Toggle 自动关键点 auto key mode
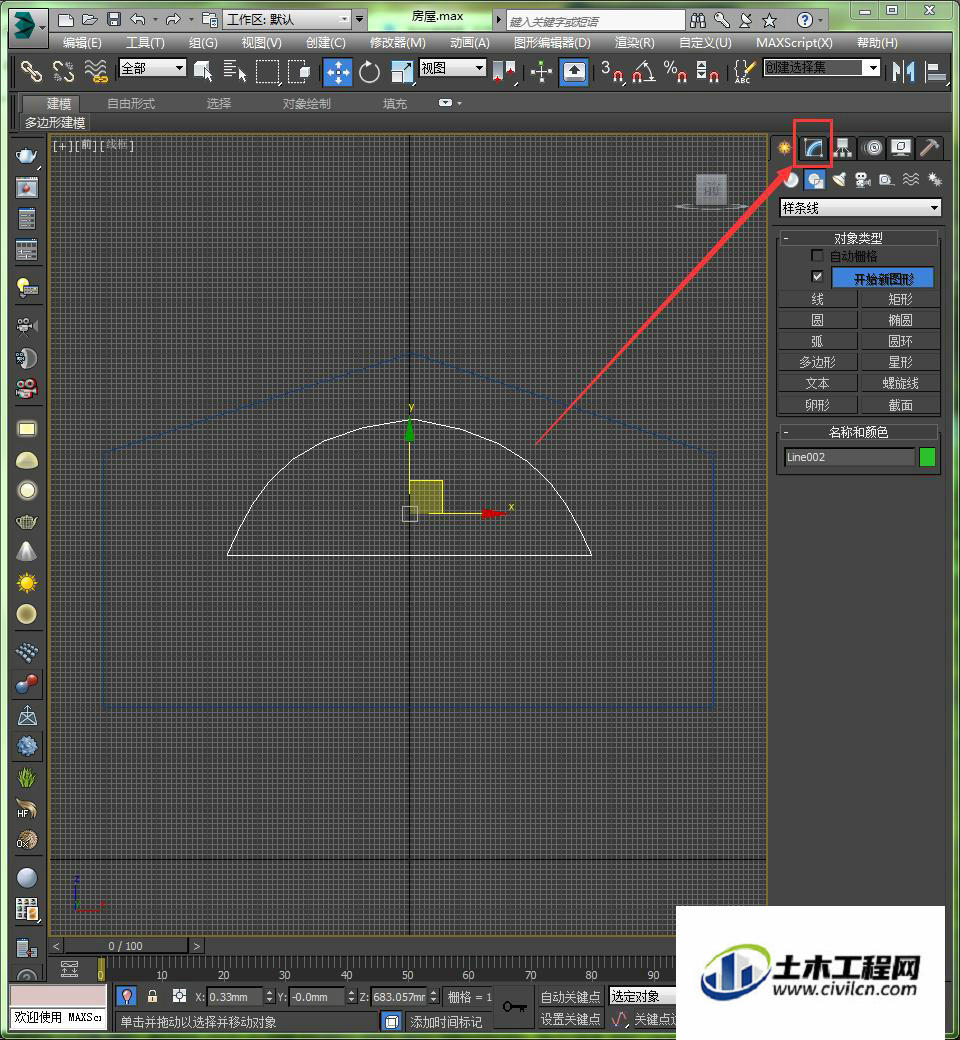This screenshot has width=960, height=1040. [x=571, y=996]
